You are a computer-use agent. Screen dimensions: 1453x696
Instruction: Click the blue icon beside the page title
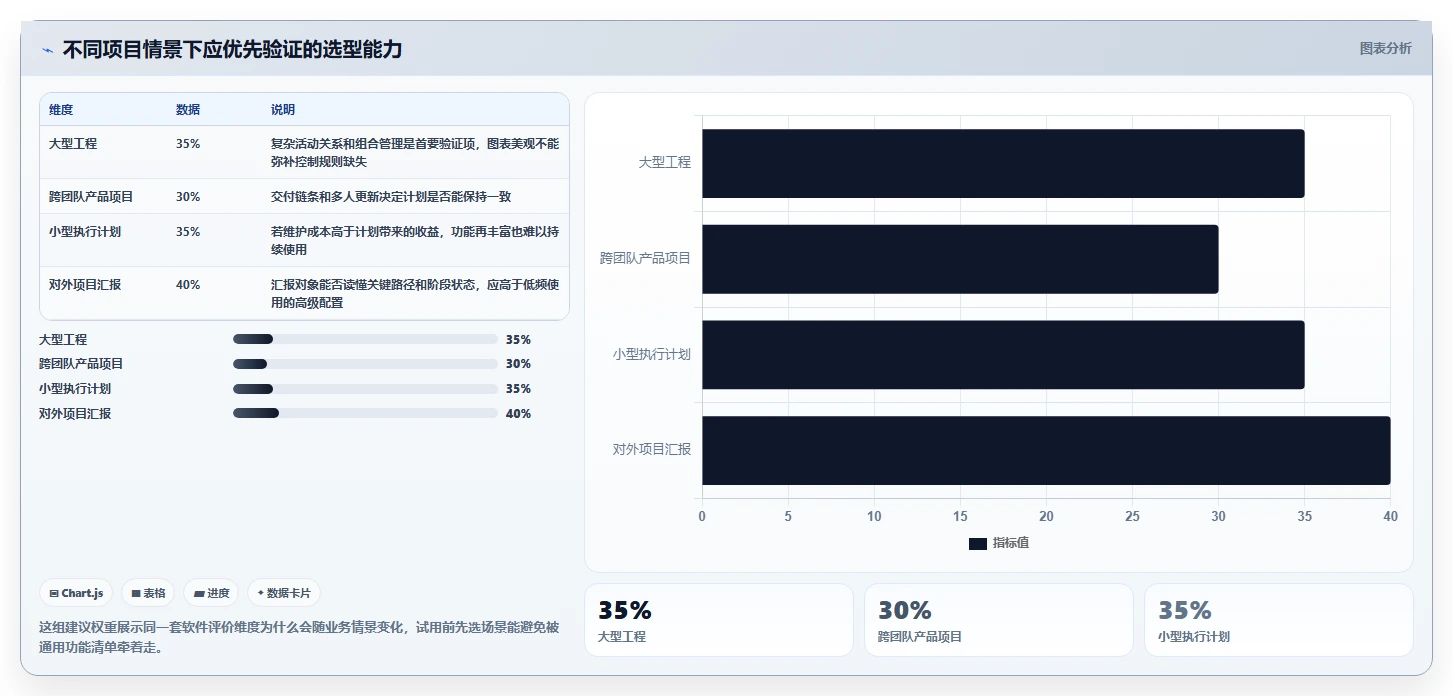47,50
